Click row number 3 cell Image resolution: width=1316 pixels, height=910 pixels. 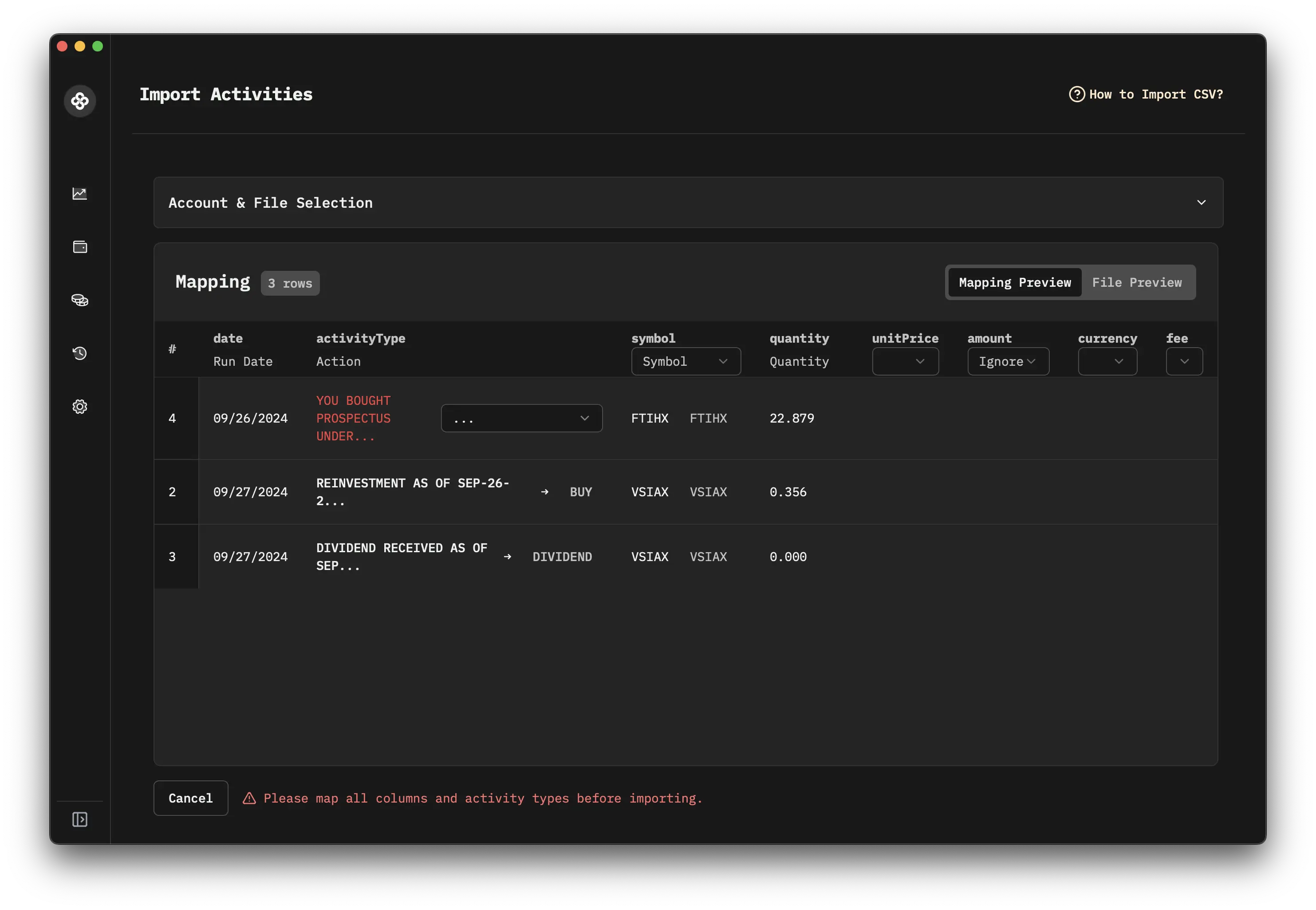click(172, 557)
